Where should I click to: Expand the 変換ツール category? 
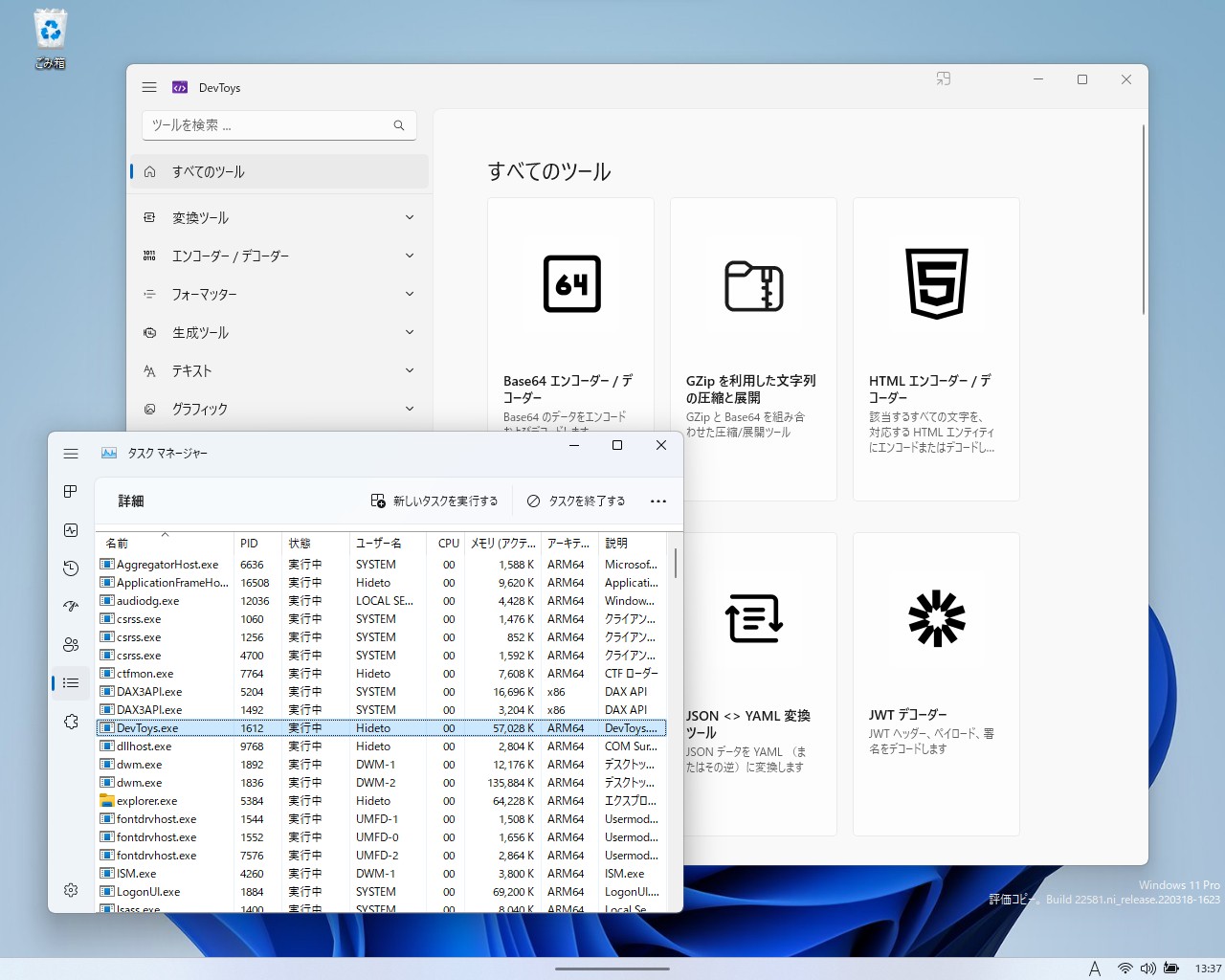[410, 217]
